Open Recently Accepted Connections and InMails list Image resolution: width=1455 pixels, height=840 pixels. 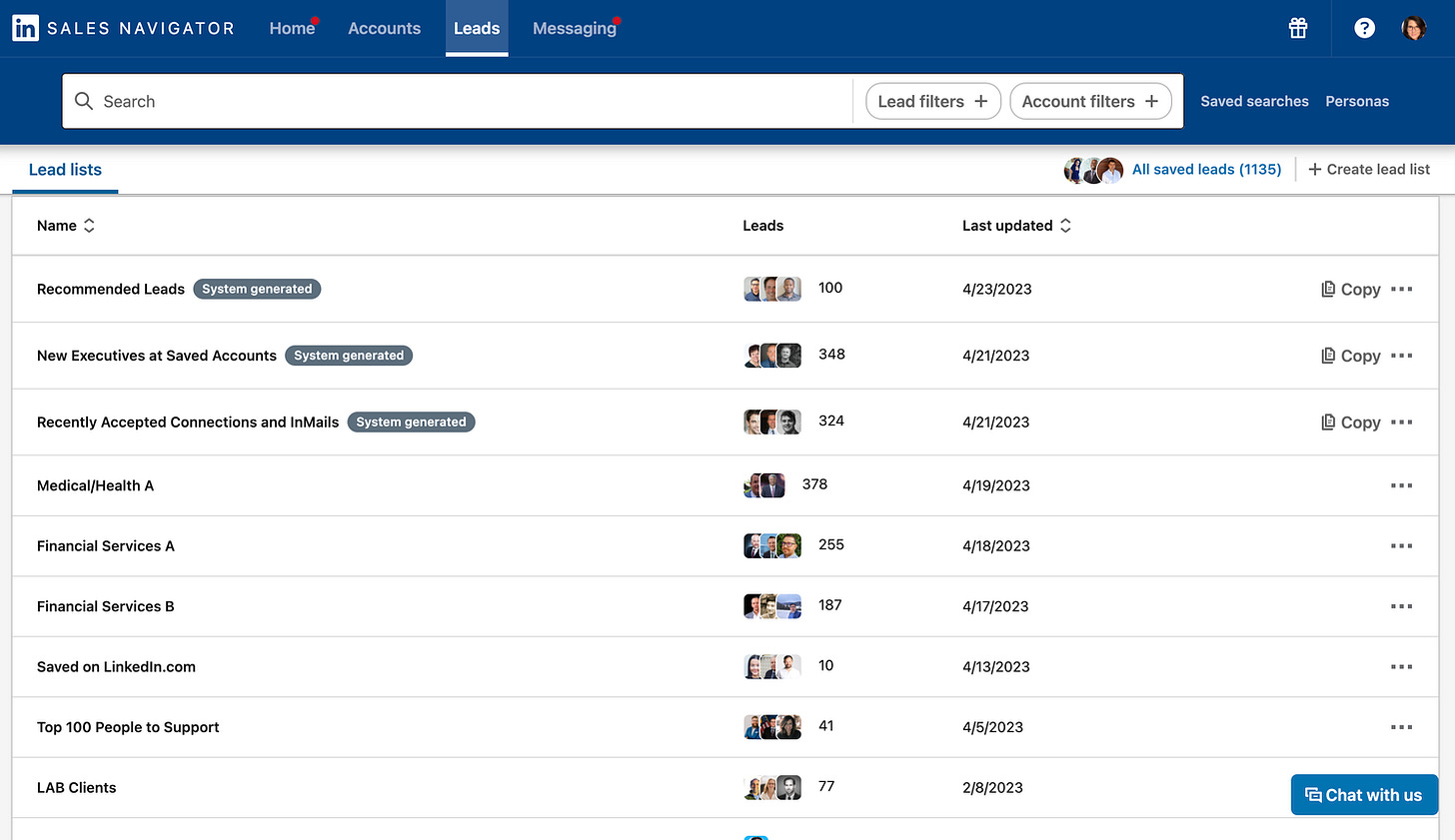pyautogui.click(x=188, y=422)
